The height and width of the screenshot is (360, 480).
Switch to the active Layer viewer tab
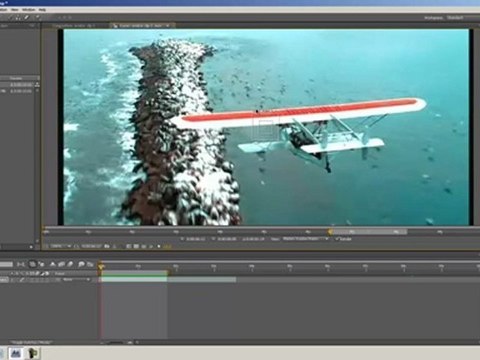[x=142, y=25]
